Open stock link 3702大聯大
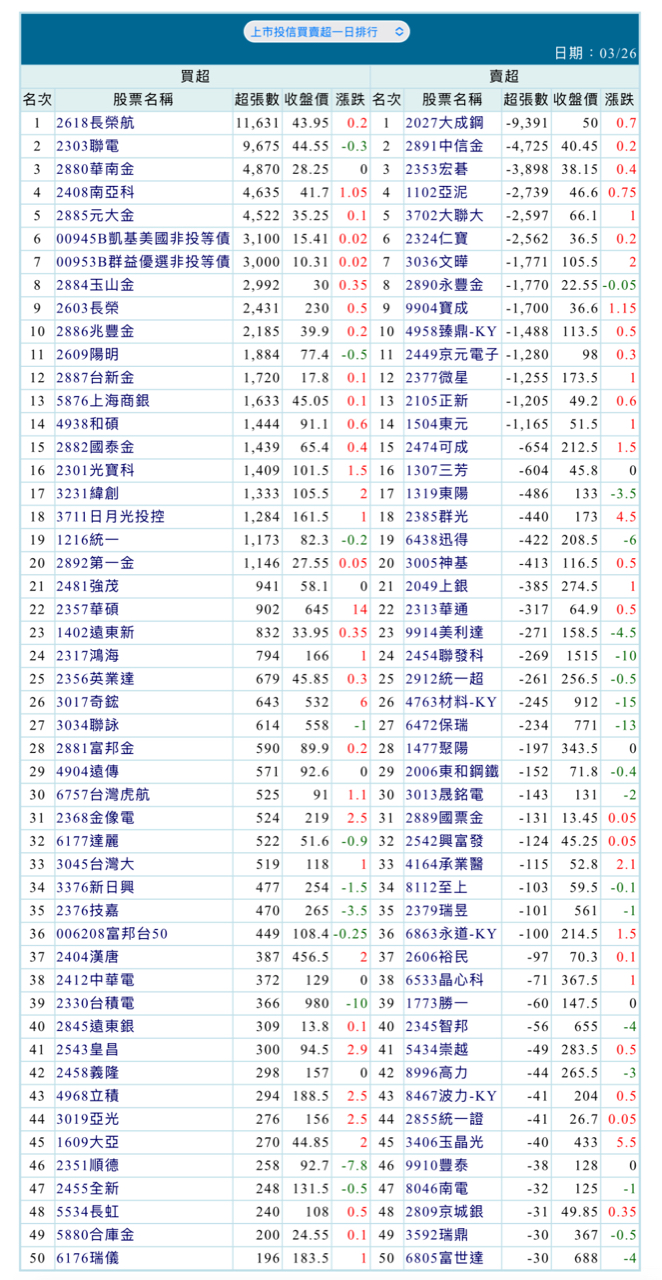 (443, 215)
